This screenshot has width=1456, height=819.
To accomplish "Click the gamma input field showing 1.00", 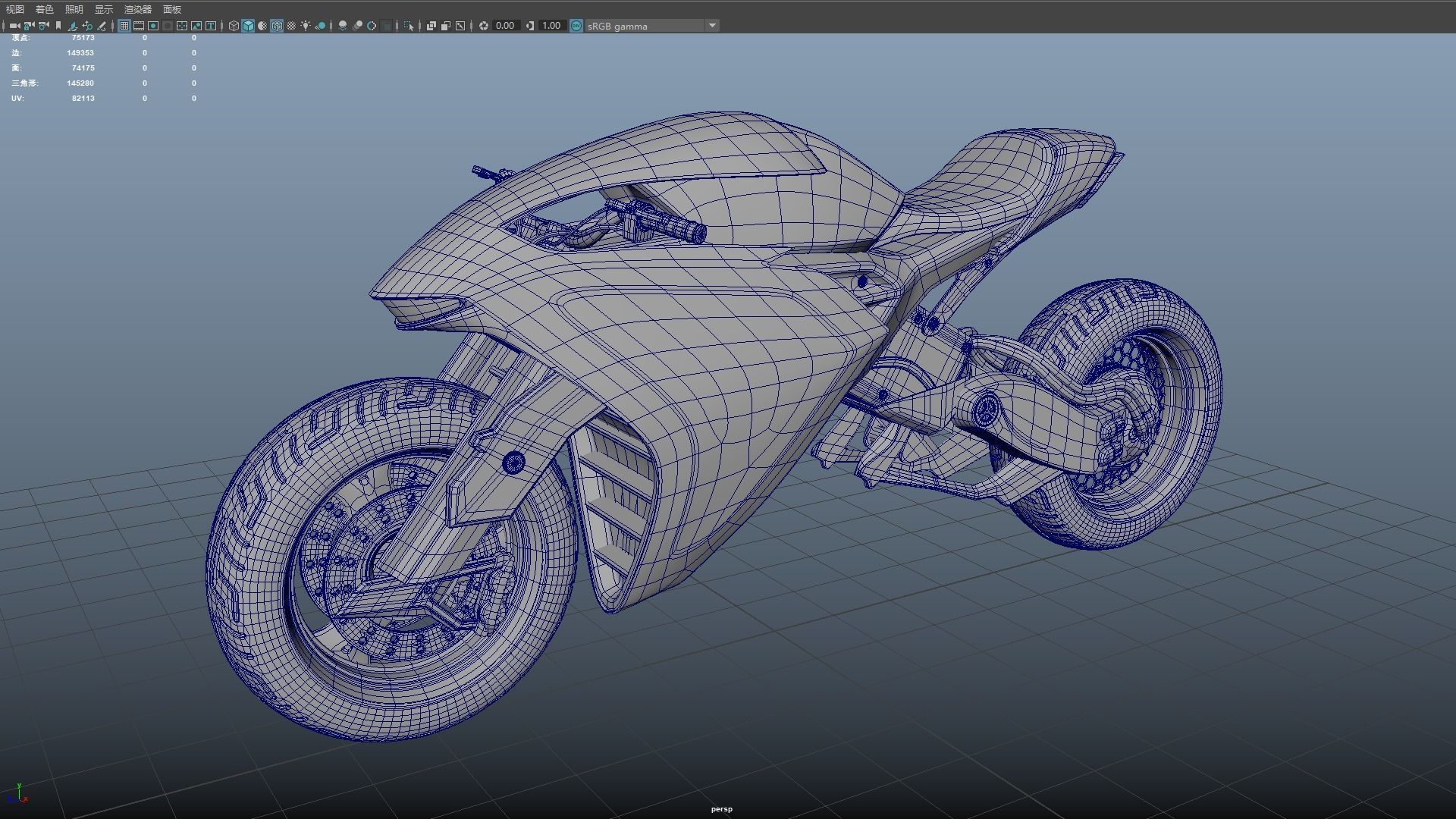I will tap(552, 25).
